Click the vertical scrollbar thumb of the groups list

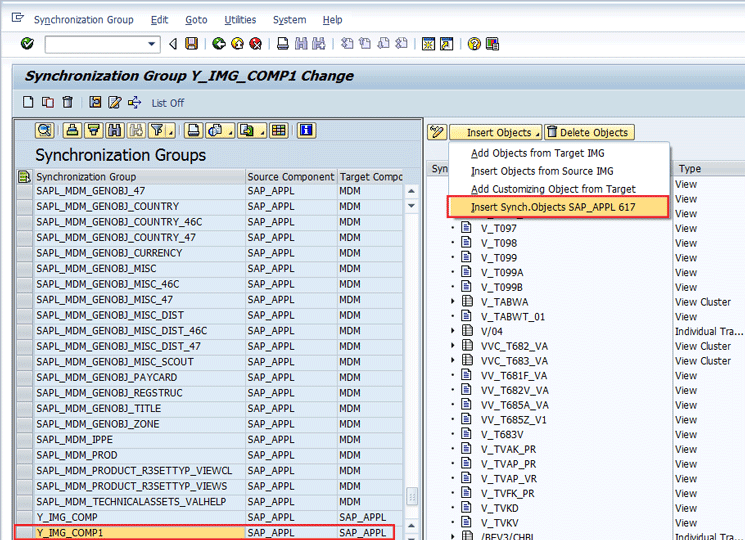[411, 497]
